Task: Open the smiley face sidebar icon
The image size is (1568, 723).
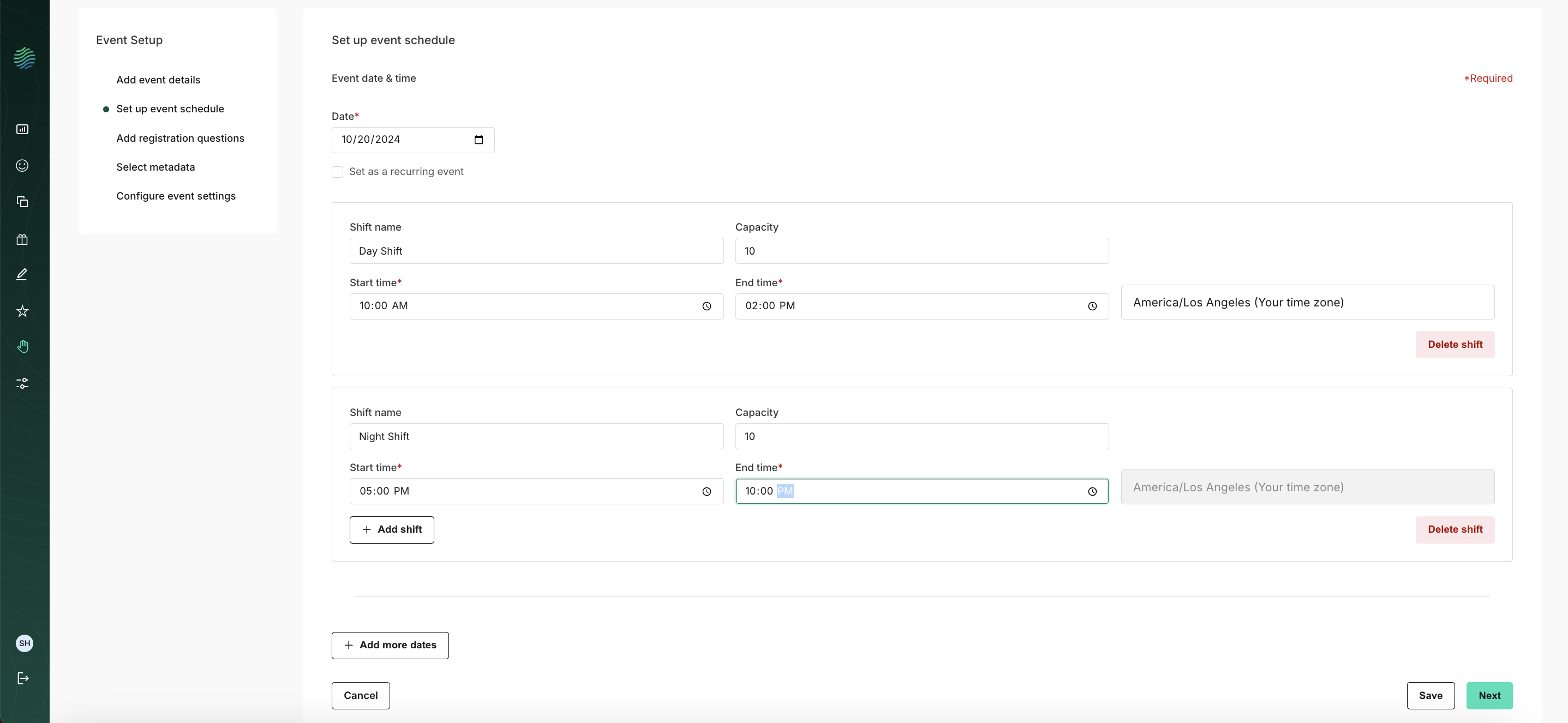Action: coord(22,165)
